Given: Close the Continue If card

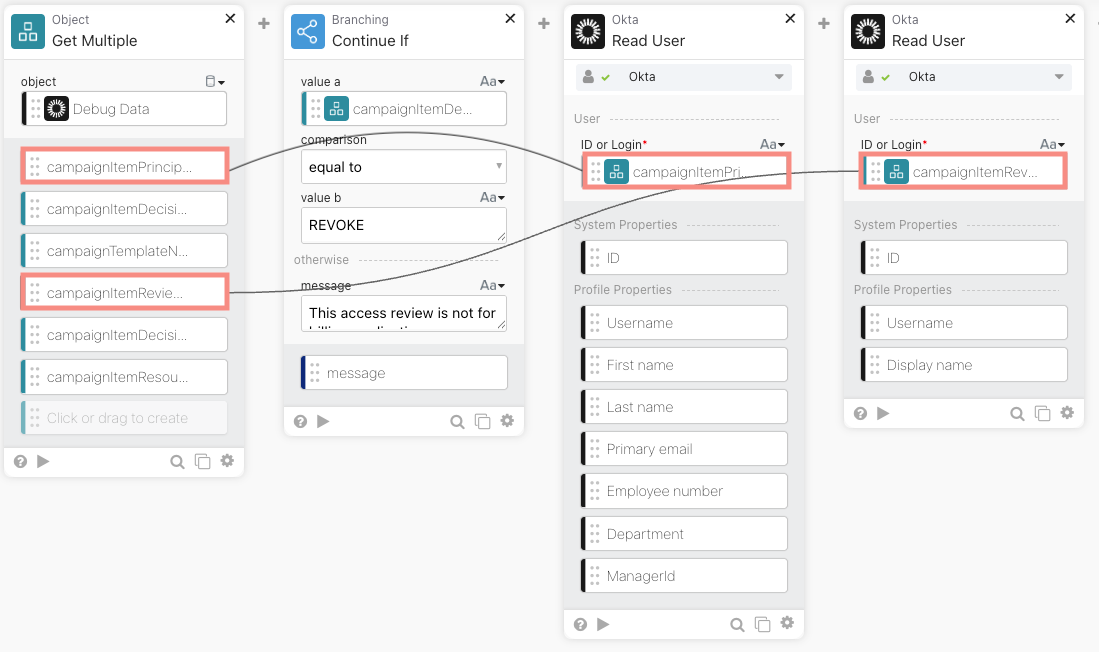Looking at the screenshot, I should tap(511, 19).
